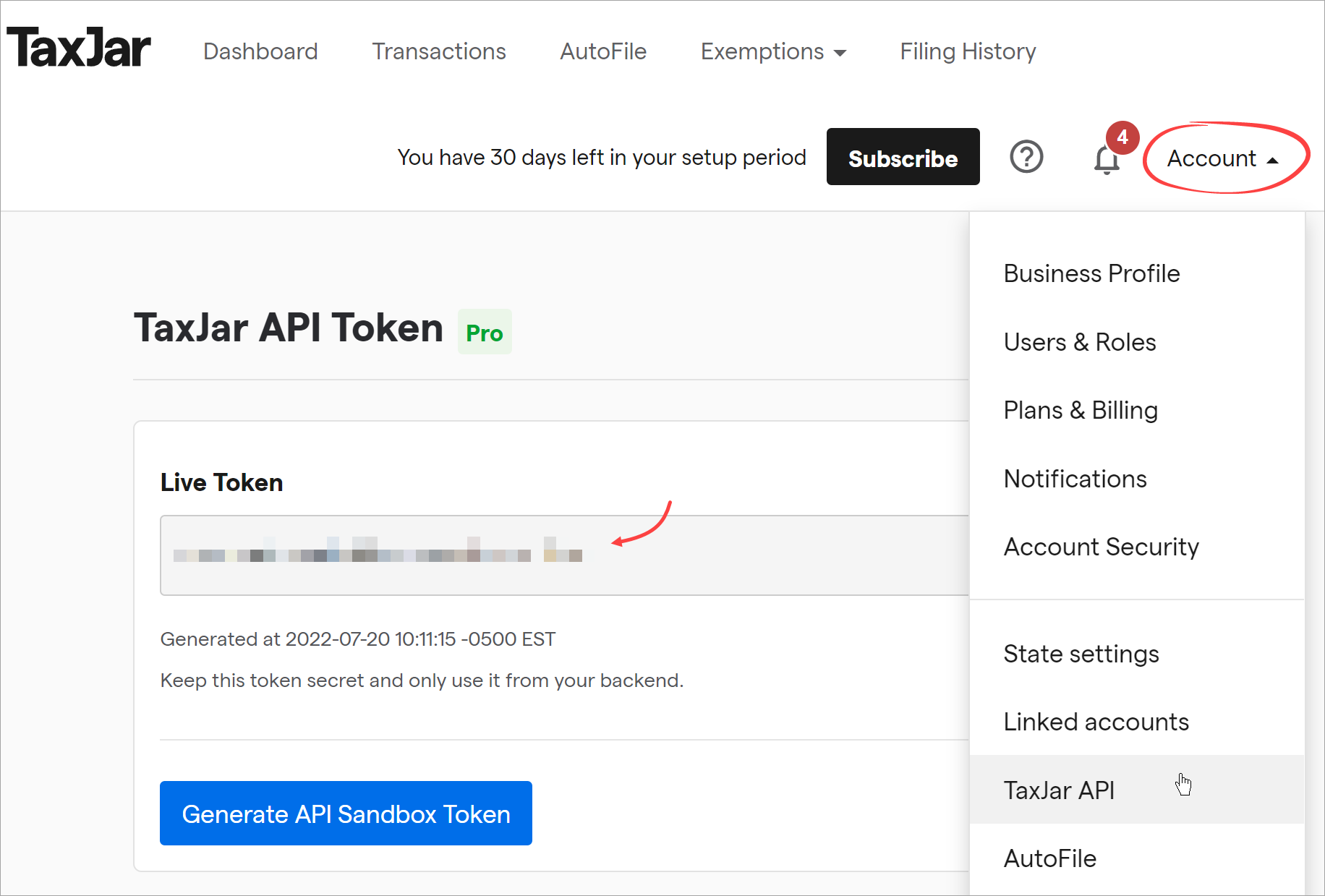This screenshot has width=1325, height=896.
Task: Click the TaxJar logo
Action: click(x=79, y=48)
